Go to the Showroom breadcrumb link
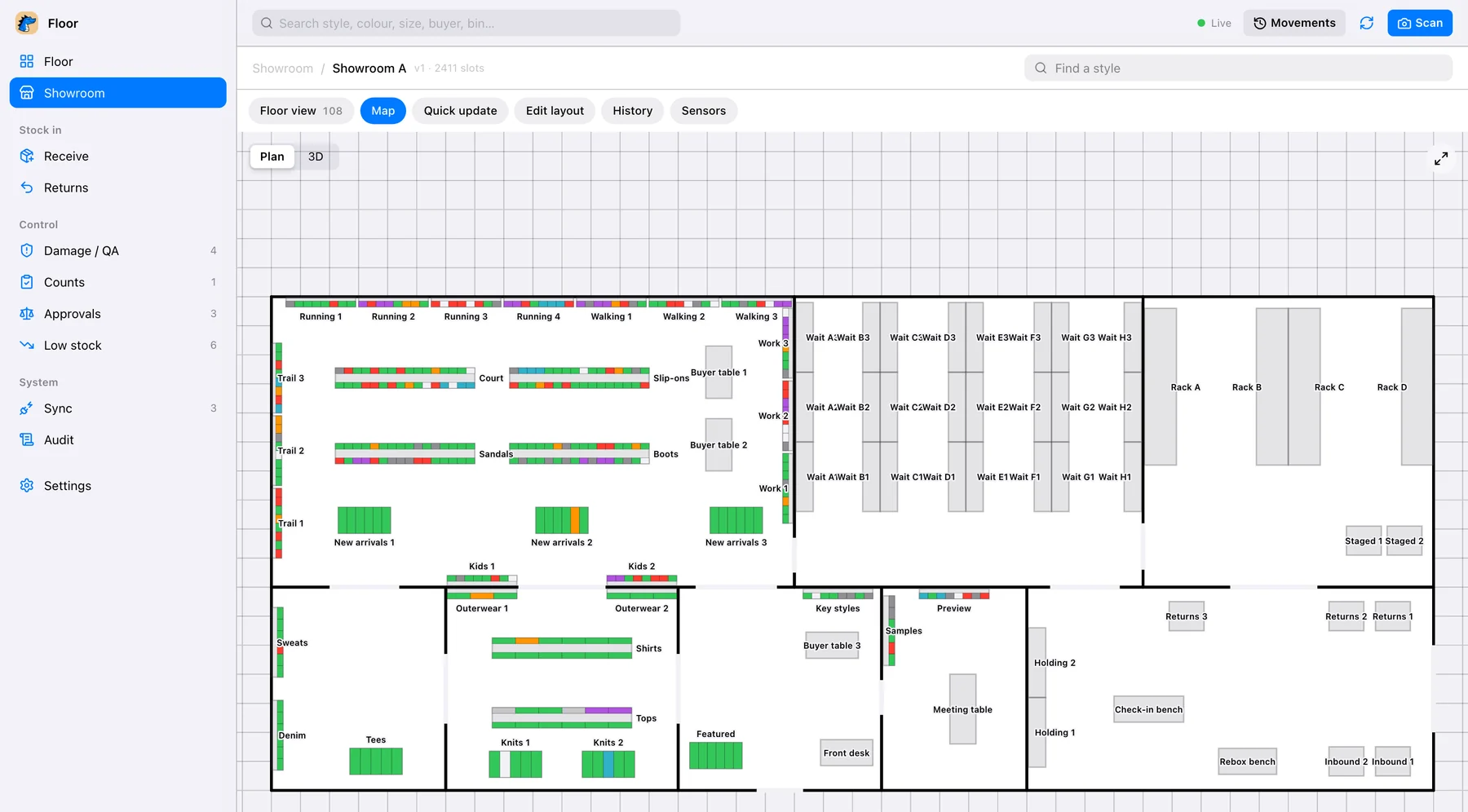 [x=282, y=68]
